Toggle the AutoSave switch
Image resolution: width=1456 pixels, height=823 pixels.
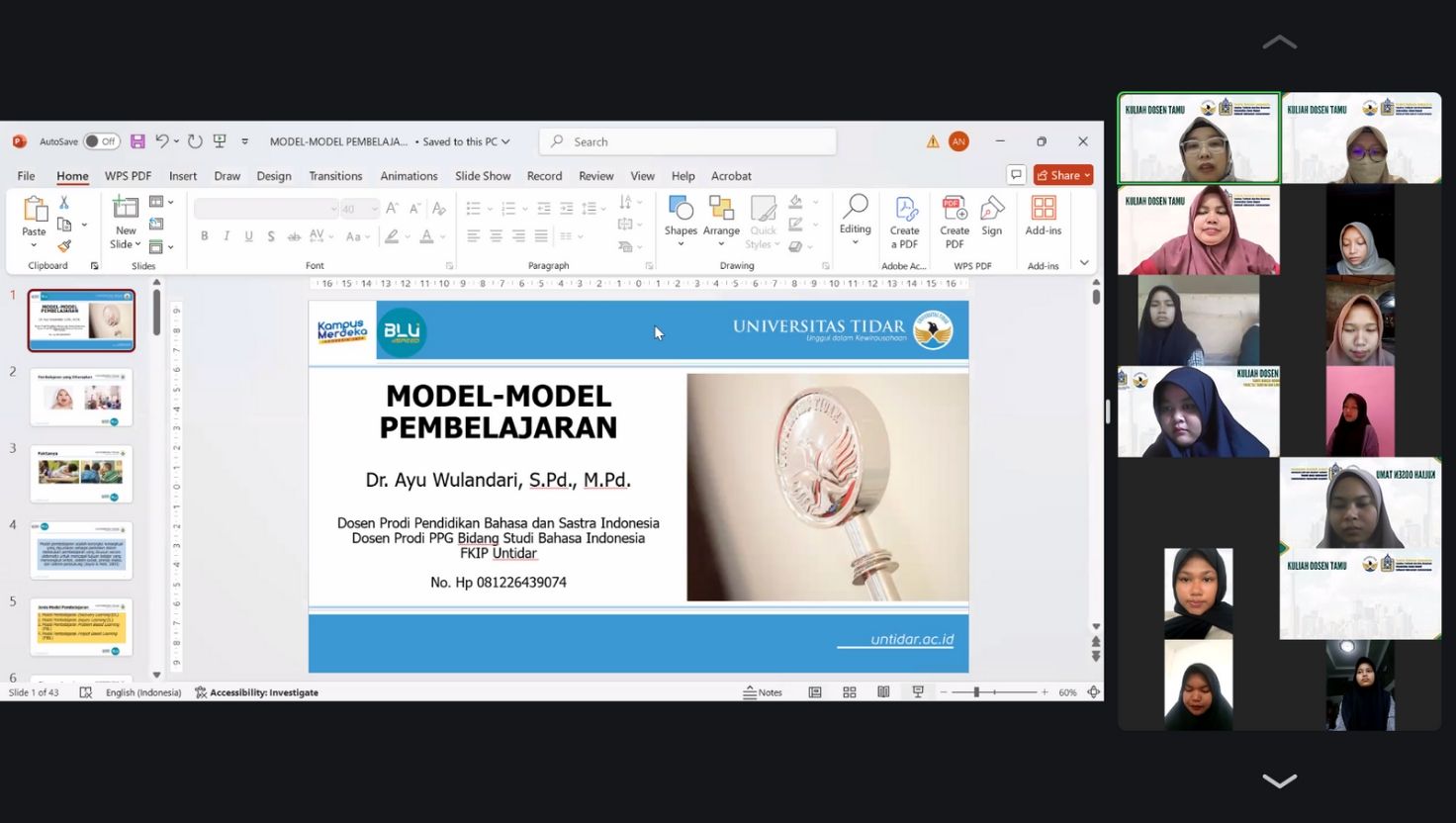pyautogui.click(x=102, y=141)
